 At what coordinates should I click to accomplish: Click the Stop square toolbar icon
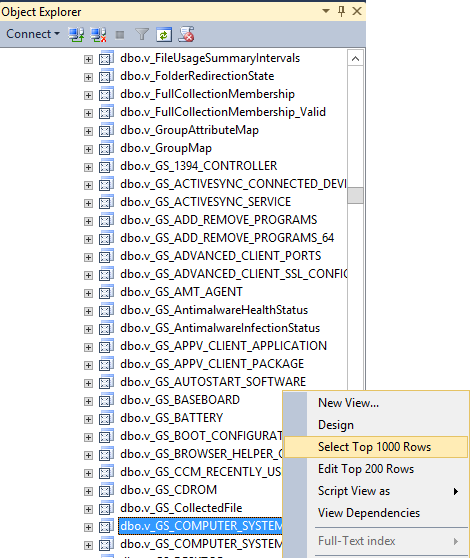tap(120, 35)
